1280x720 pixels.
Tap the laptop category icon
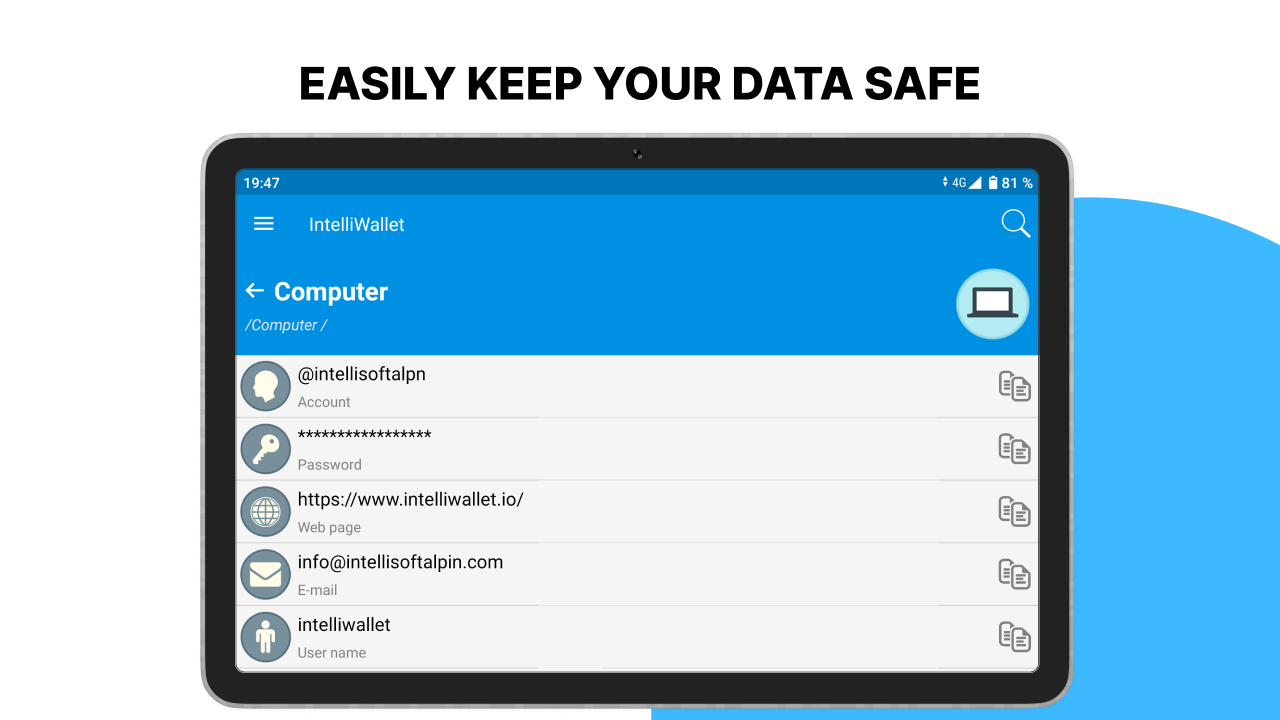coord(992,304)
